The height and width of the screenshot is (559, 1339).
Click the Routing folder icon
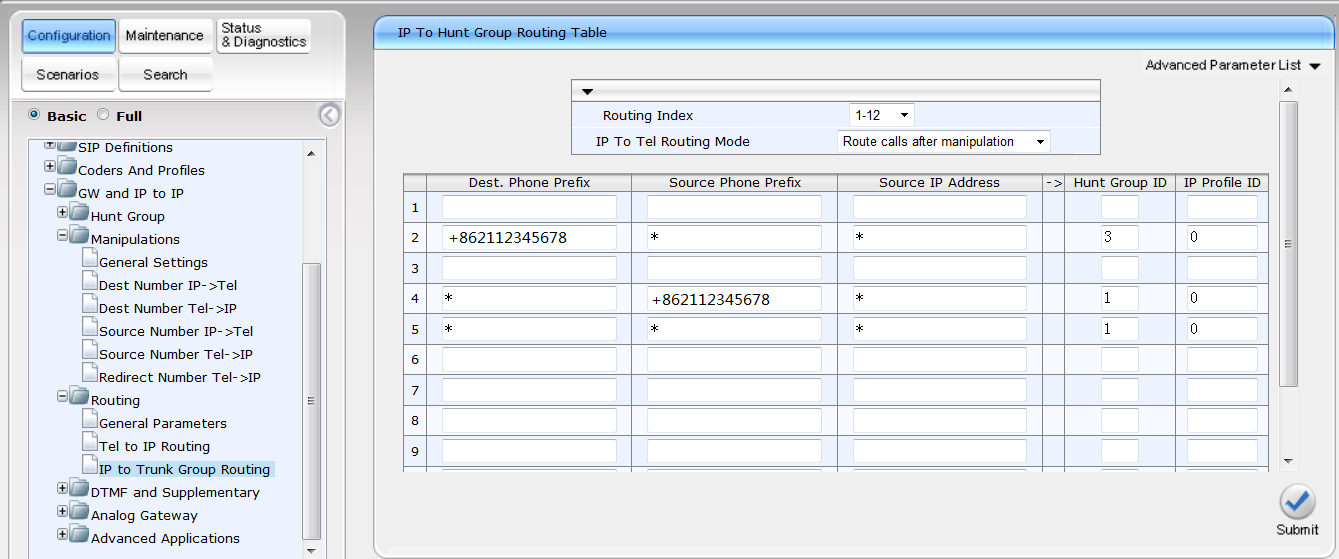pyautogui.click(x=79, y=397)
